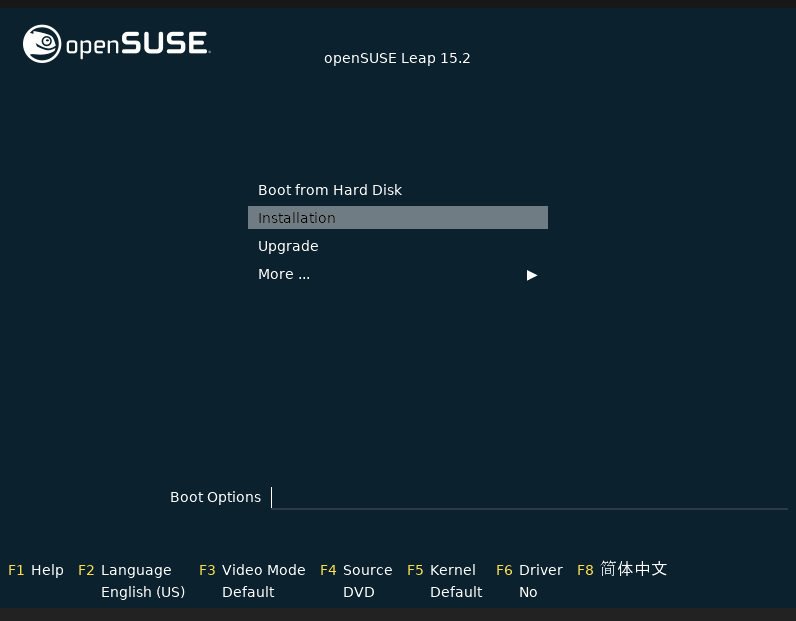Expand the More submenu arrow
This screenshot has width=796, height=621.
(532, 275)
